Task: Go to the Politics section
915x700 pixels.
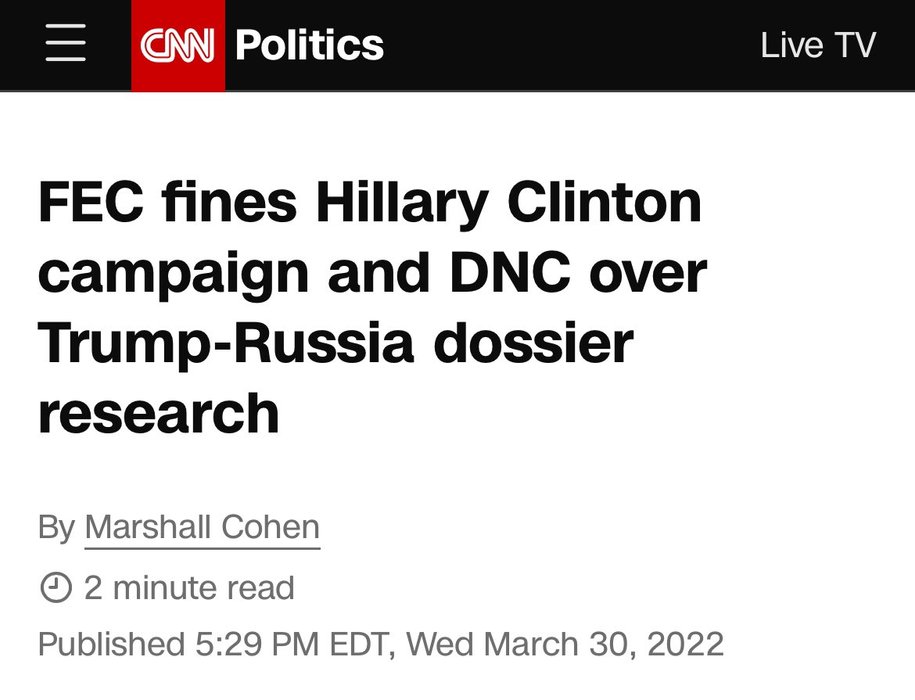Action: click(x=309, y=45)
